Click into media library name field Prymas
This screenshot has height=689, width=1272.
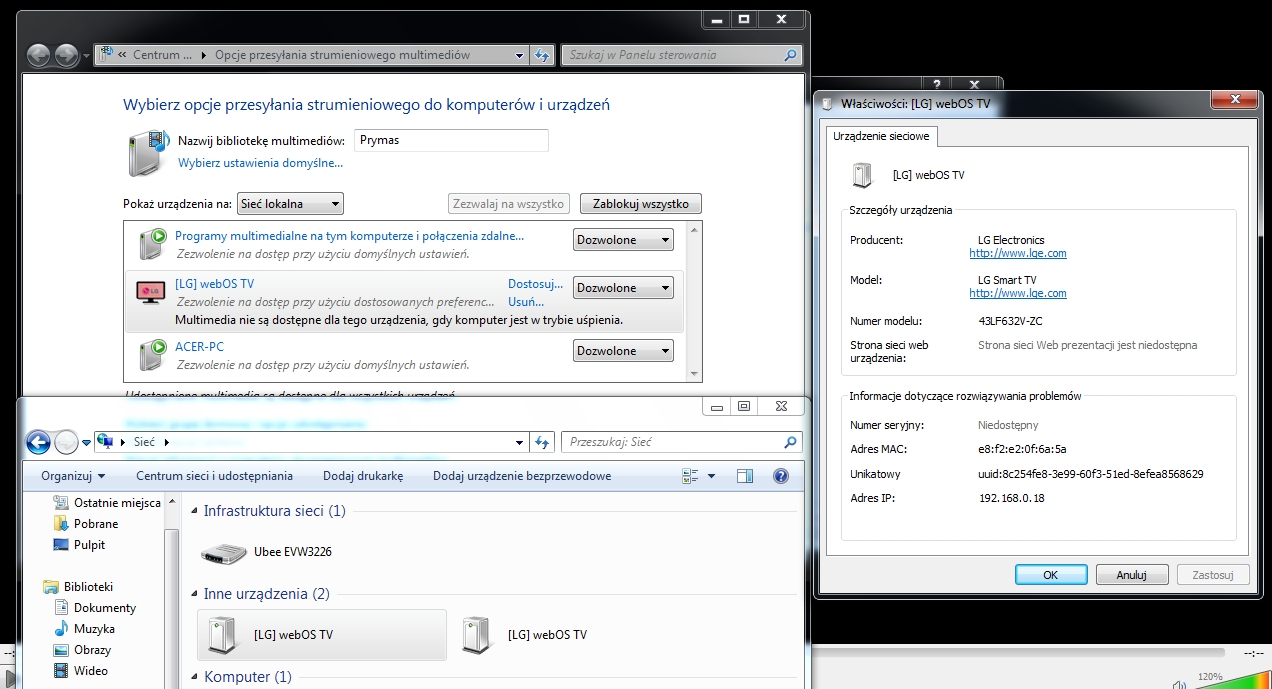451,140
